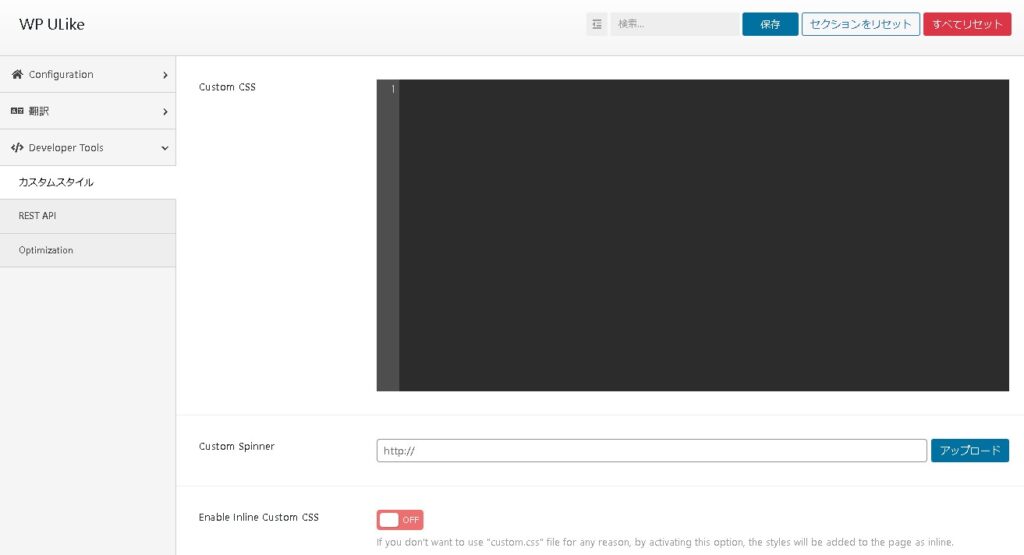The height and width of the screenshot is (555, 1024).
Task: Collapse the Developer Tools section chevron
Action: coord(165,148)
